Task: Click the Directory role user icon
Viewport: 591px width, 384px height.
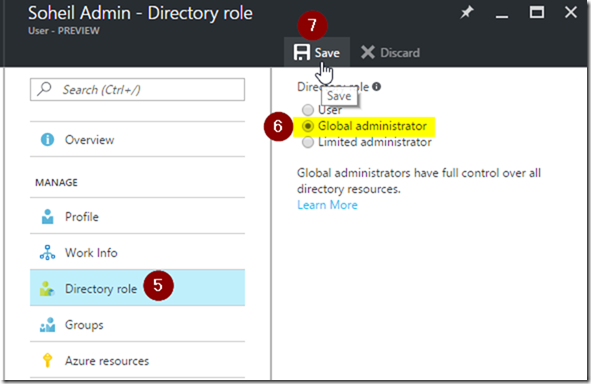Action: (x=47, y=289)
